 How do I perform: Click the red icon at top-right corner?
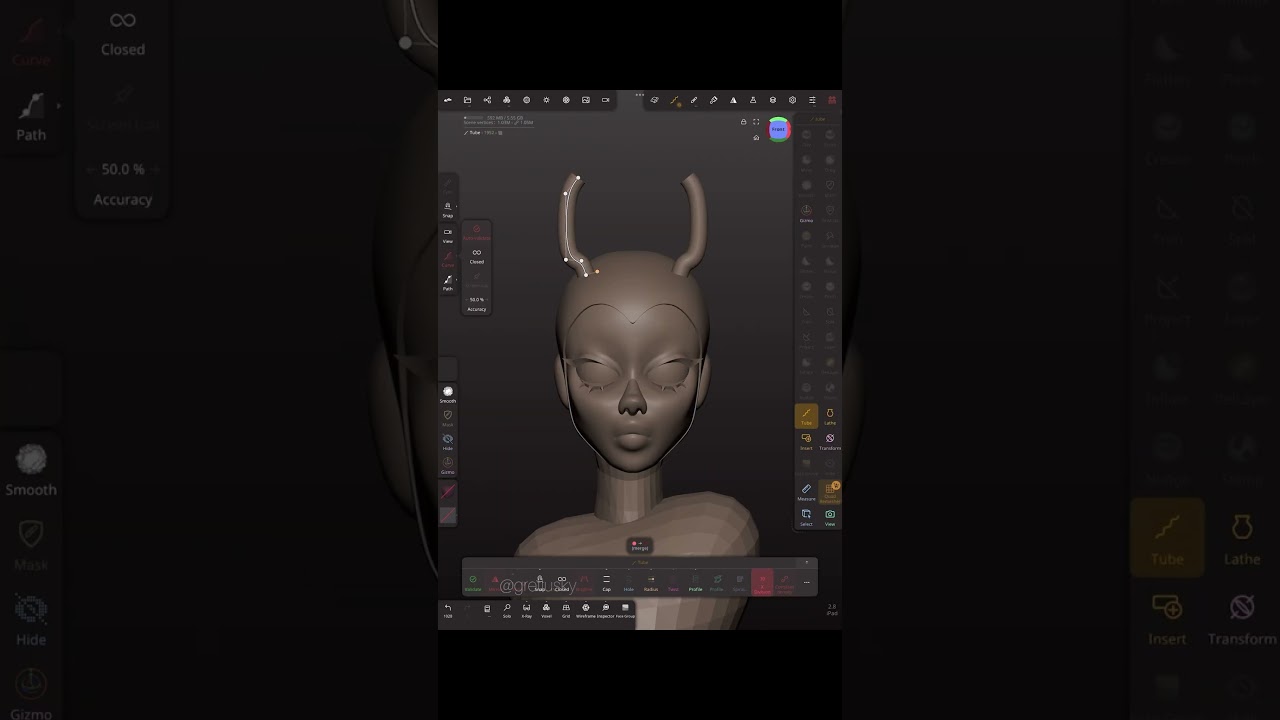(x=831, y=100)
